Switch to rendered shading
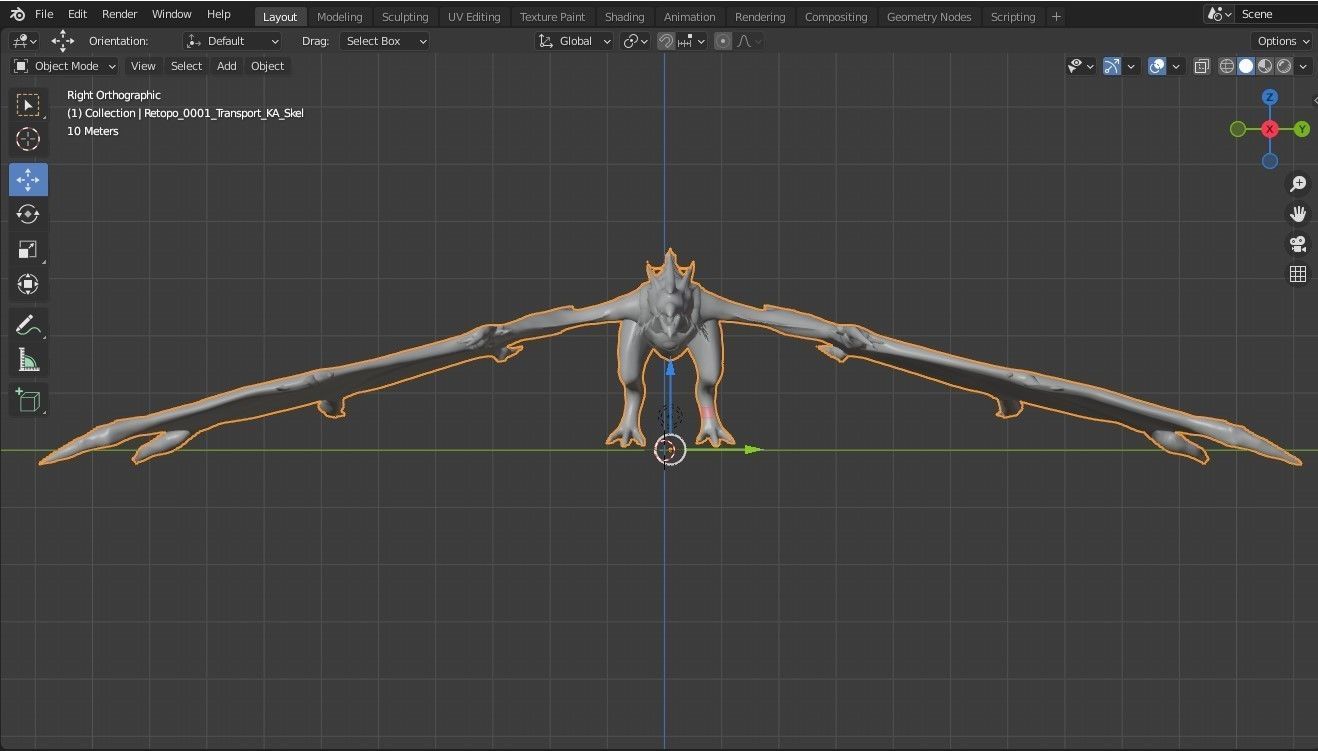This screenshot has height=751, width=1318. 1284,66
